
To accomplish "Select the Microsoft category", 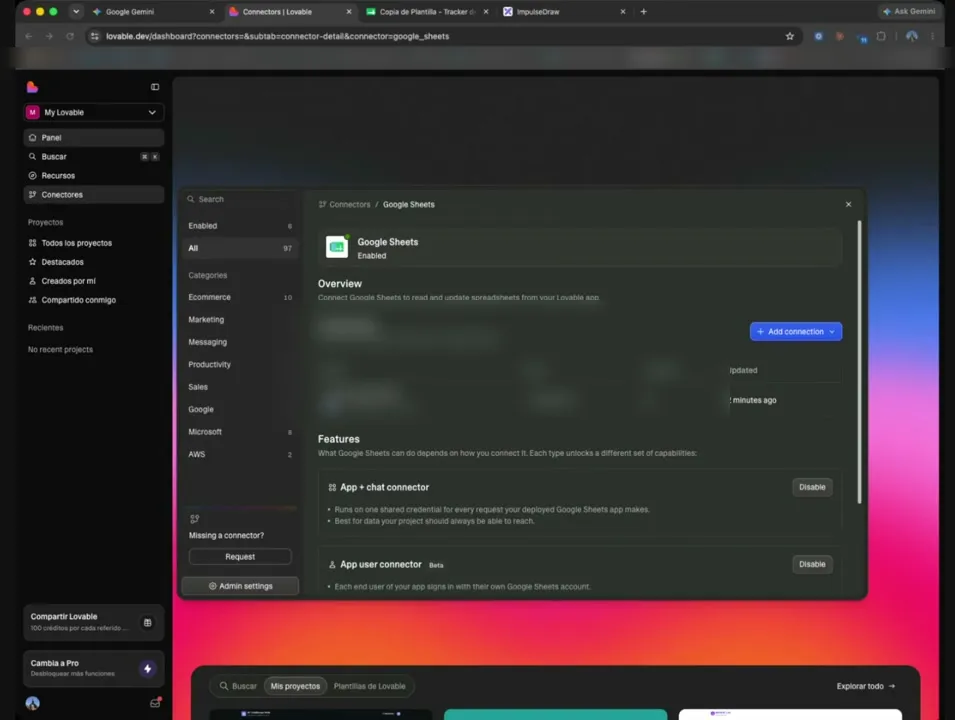I will pyautogui.click(x=240, y=432).
